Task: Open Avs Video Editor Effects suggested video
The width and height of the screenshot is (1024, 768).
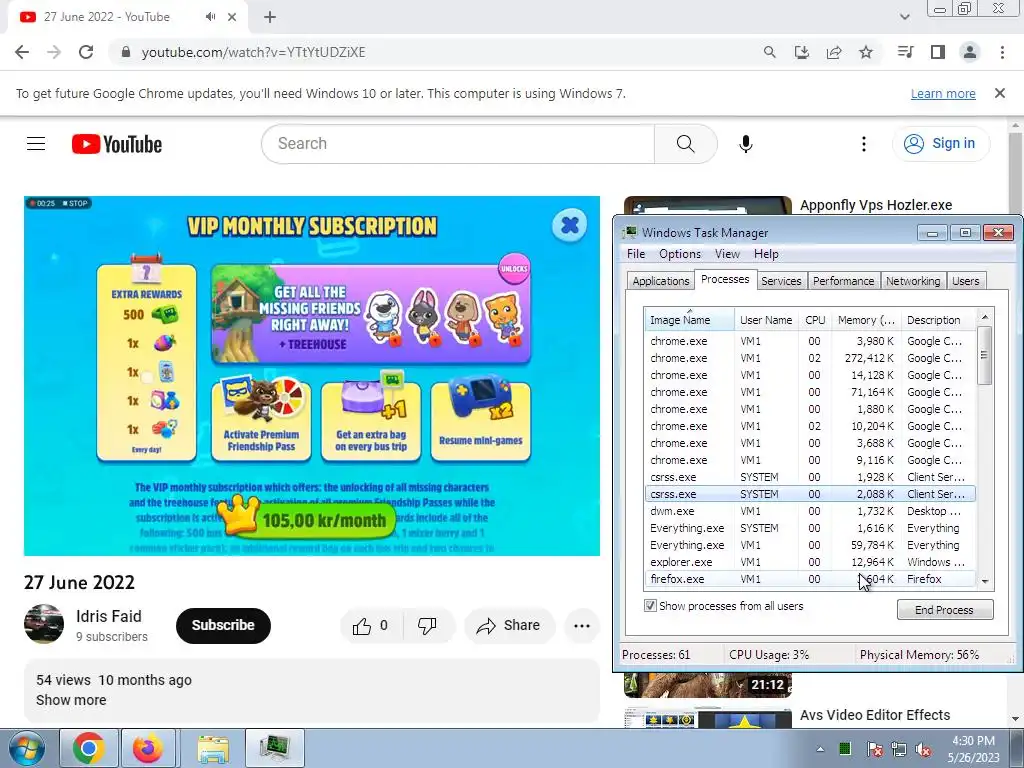Action: pos(875,715)
